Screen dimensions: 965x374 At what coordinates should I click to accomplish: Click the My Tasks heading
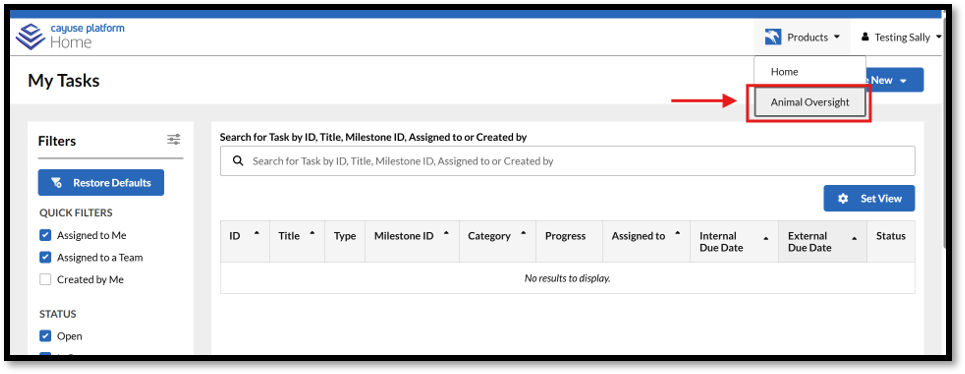pos(64,81)
